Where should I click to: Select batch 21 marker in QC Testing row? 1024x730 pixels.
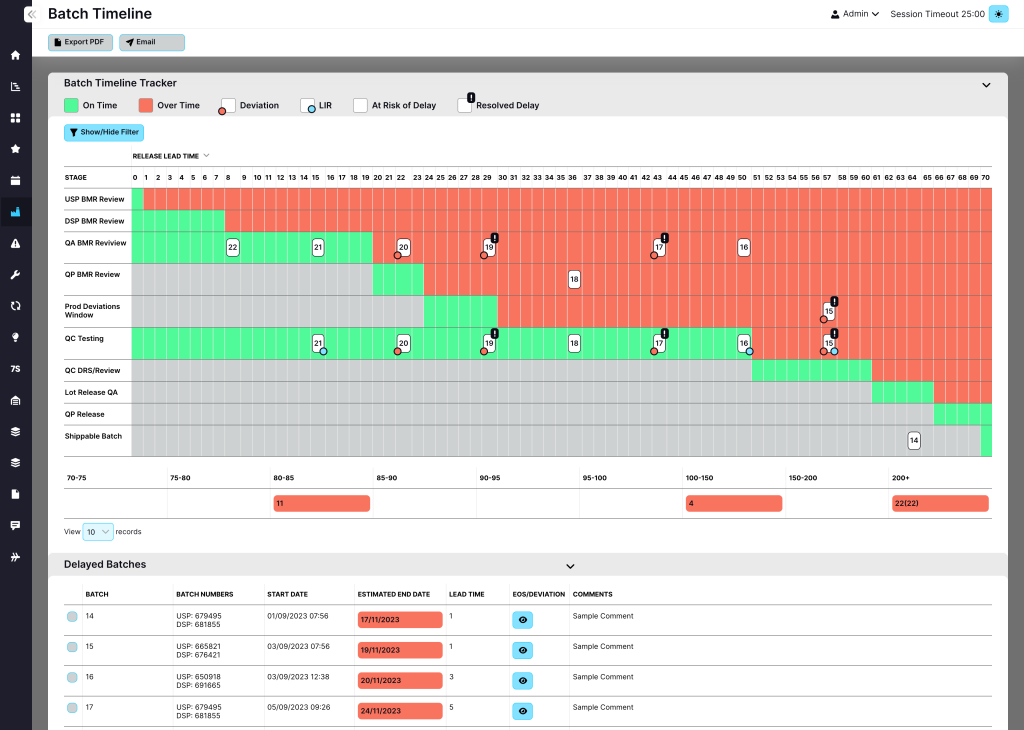(319, 344)
